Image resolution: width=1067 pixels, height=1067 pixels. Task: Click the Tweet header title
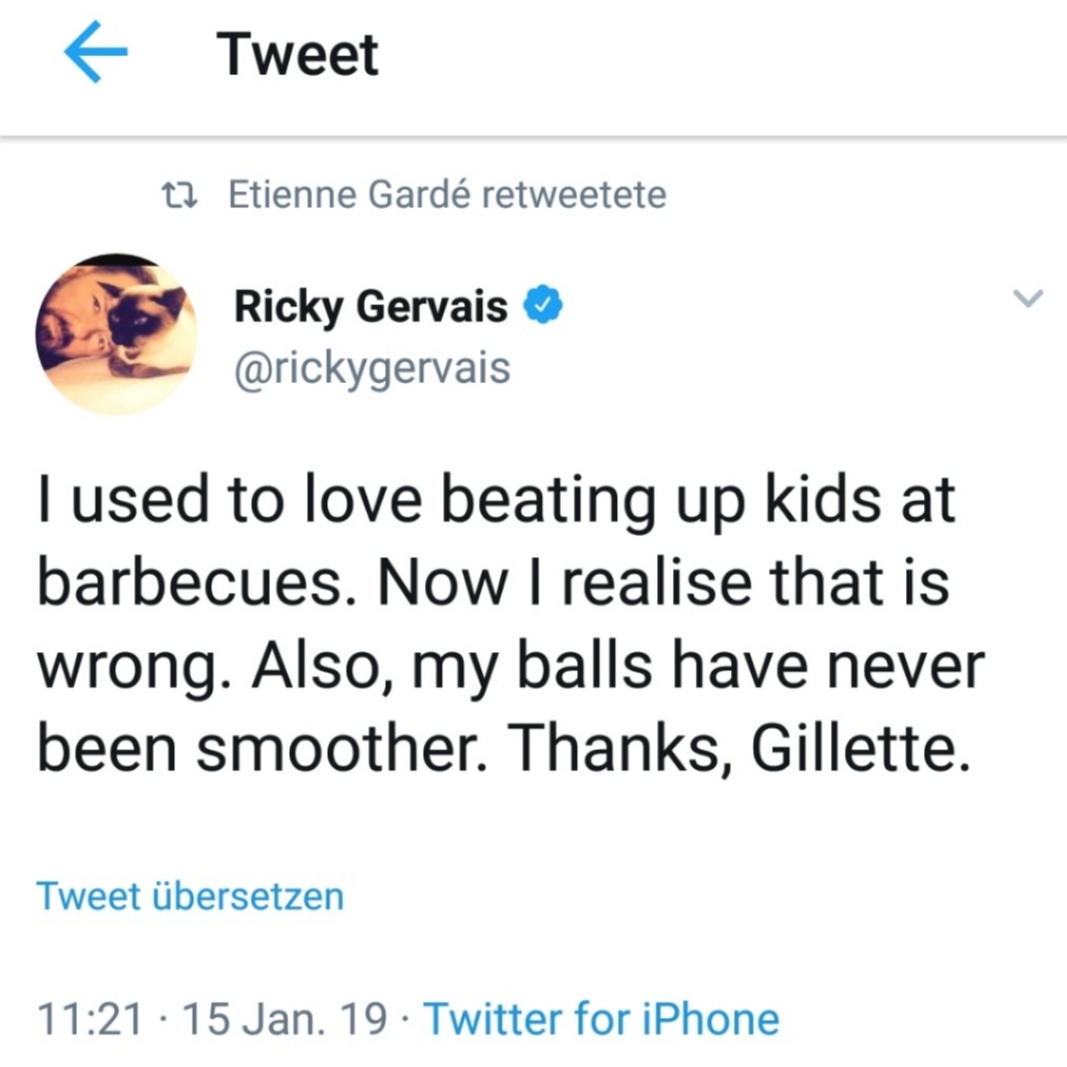pyautogui.click(x=297, y=54)
